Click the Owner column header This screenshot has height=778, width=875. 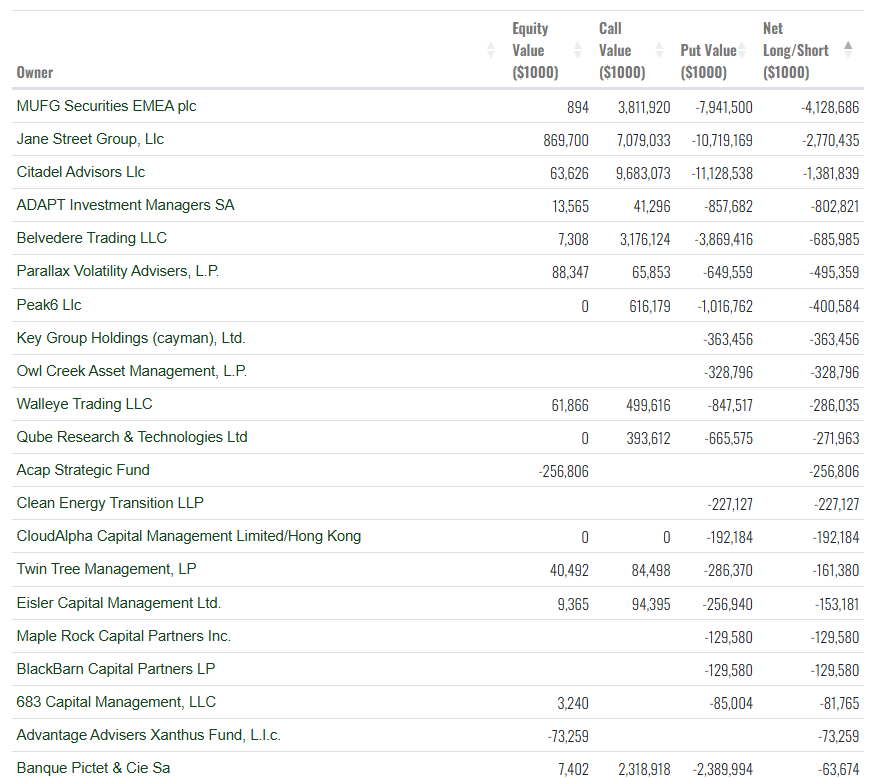coord(35,73)
